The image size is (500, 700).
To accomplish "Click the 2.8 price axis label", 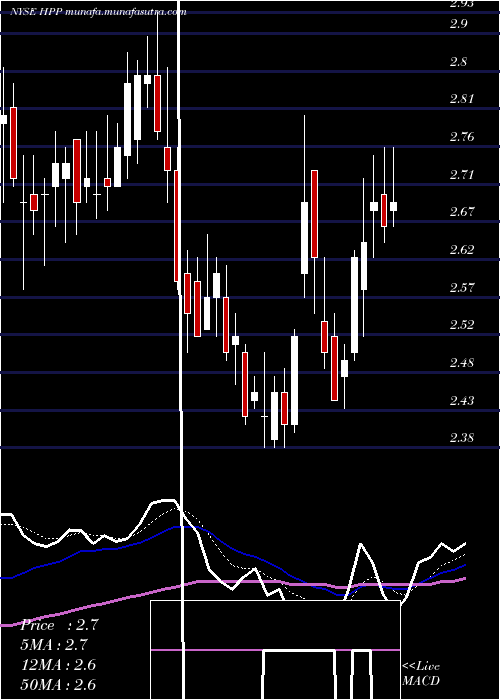I will 458,62.
